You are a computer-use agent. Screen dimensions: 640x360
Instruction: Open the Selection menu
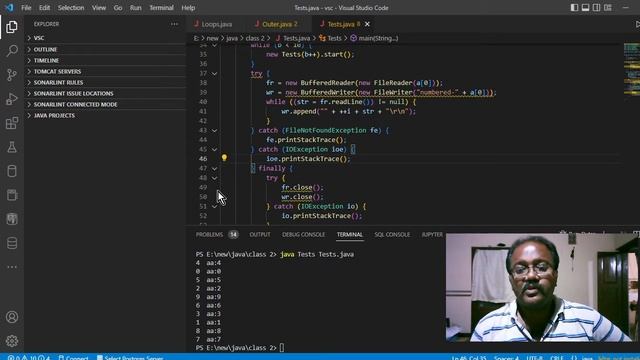pos(71,7)
